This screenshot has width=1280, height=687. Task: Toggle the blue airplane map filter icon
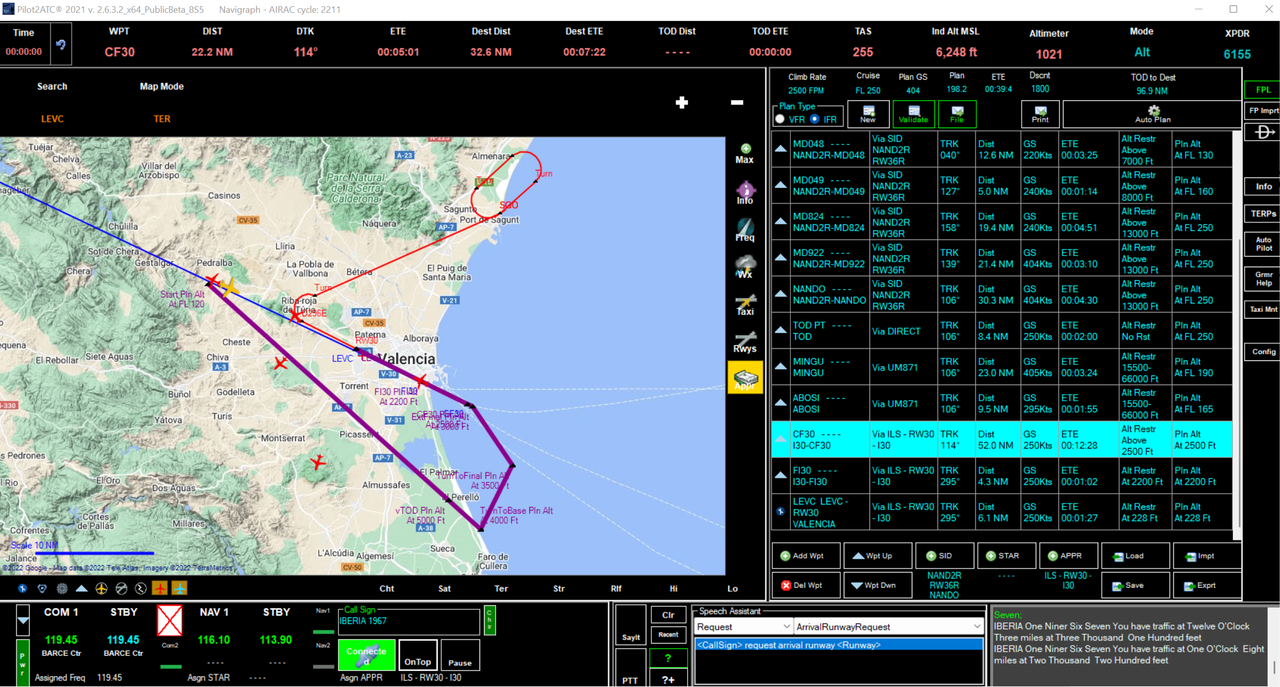(x=180, y=588)
